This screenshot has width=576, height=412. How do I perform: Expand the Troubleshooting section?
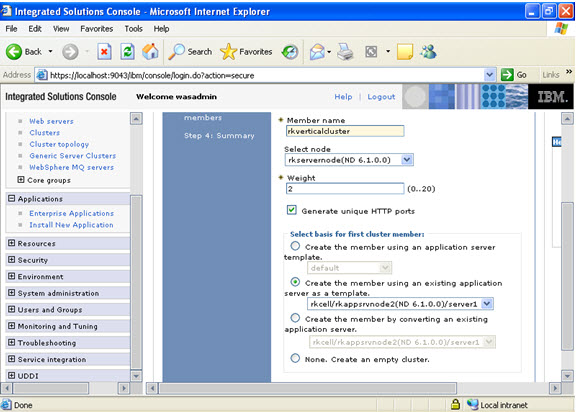coord(12,342)
